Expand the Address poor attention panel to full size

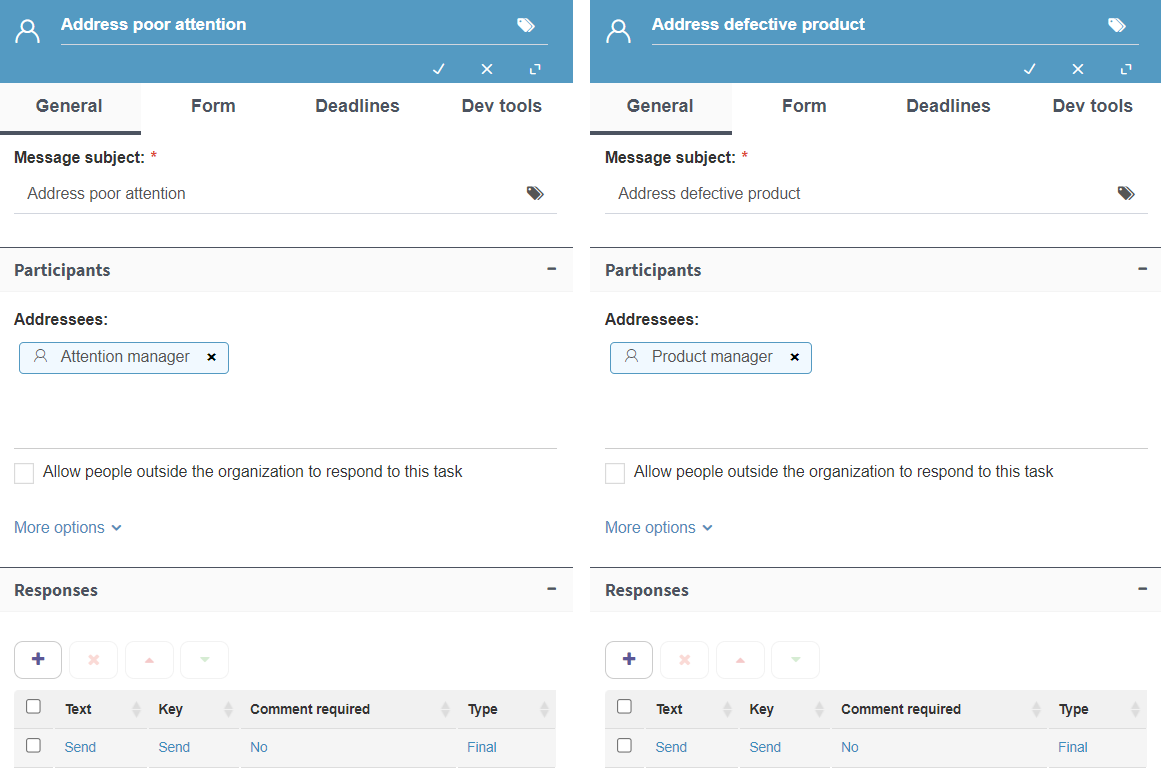535,69
